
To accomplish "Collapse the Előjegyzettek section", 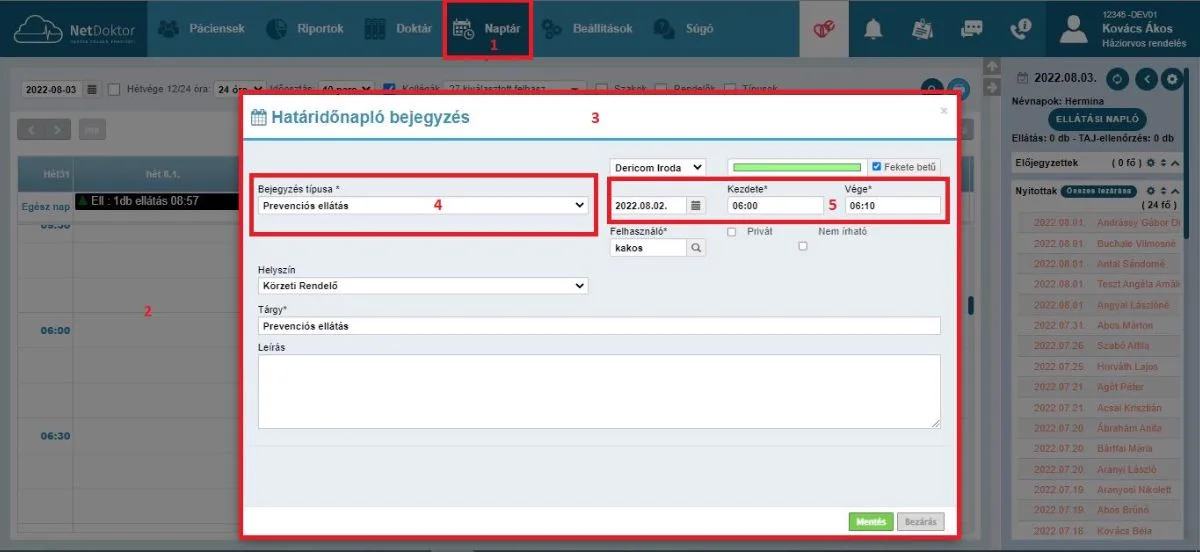I will [x=1175, y=162].
